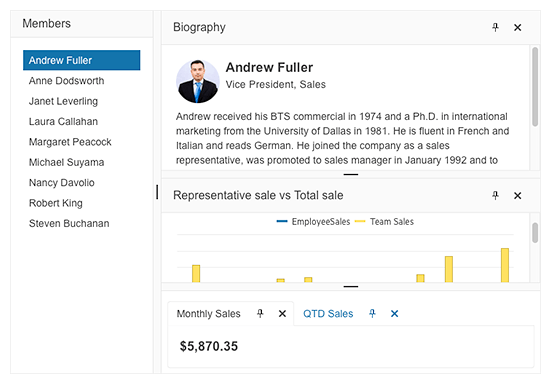Pin the Representative sale vs Total sale panel
The width and height of the screenshot is (551, 384).
[495, 196]
